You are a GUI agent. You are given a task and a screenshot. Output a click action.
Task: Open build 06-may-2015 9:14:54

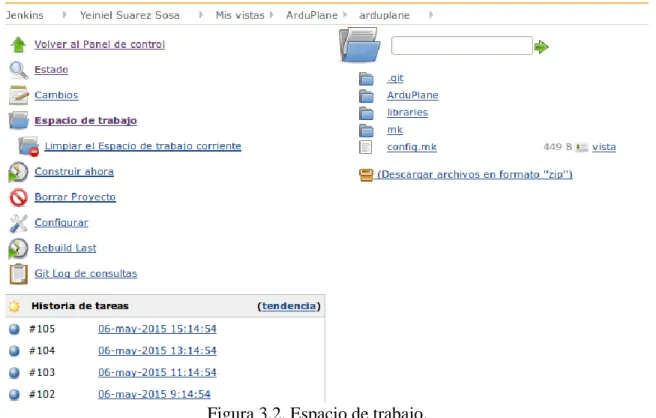point(154,394)
